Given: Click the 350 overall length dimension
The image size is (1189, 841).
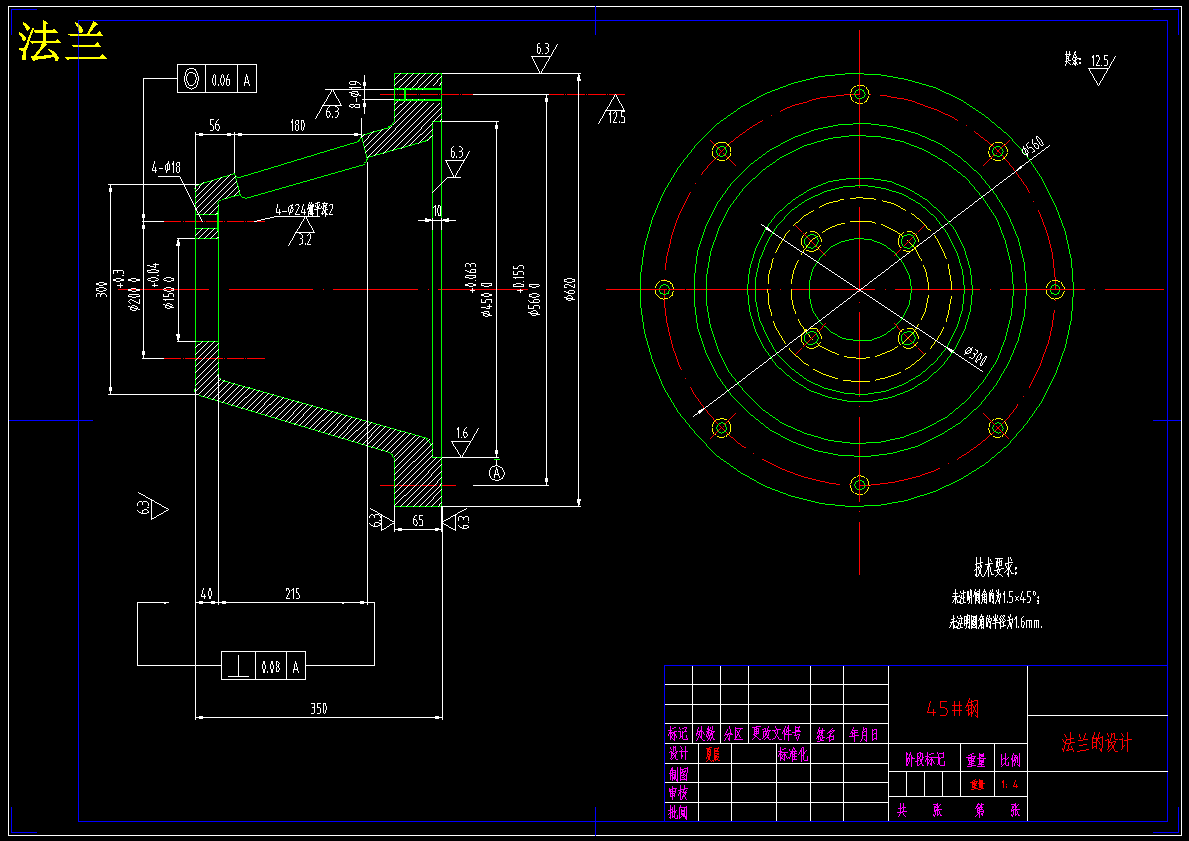Looking at the screenshot, I should coord(318,708).
